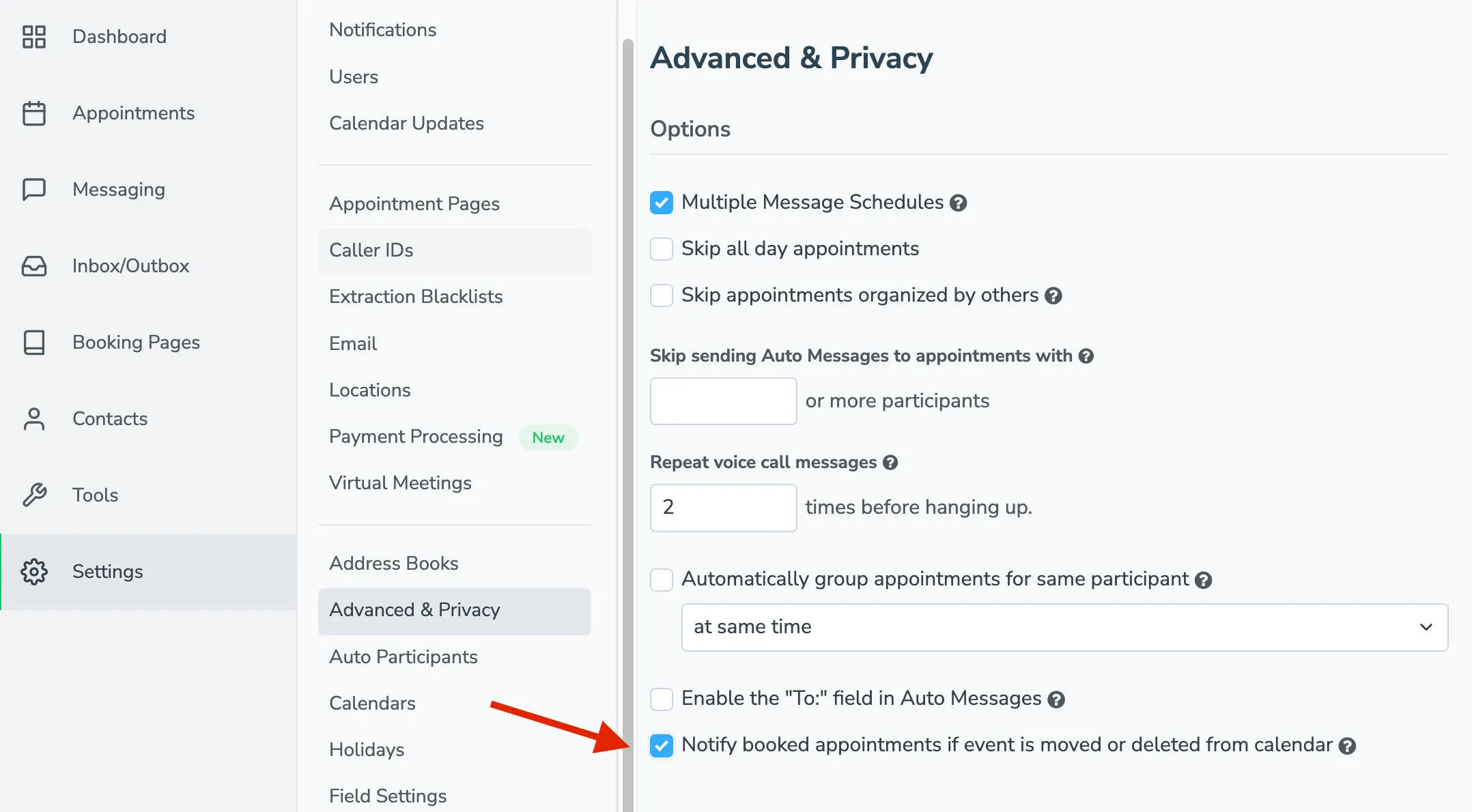Switch to the Caller IDs settings section
The height and width of the screenshot is (812, 1472).
pos(371,250)
